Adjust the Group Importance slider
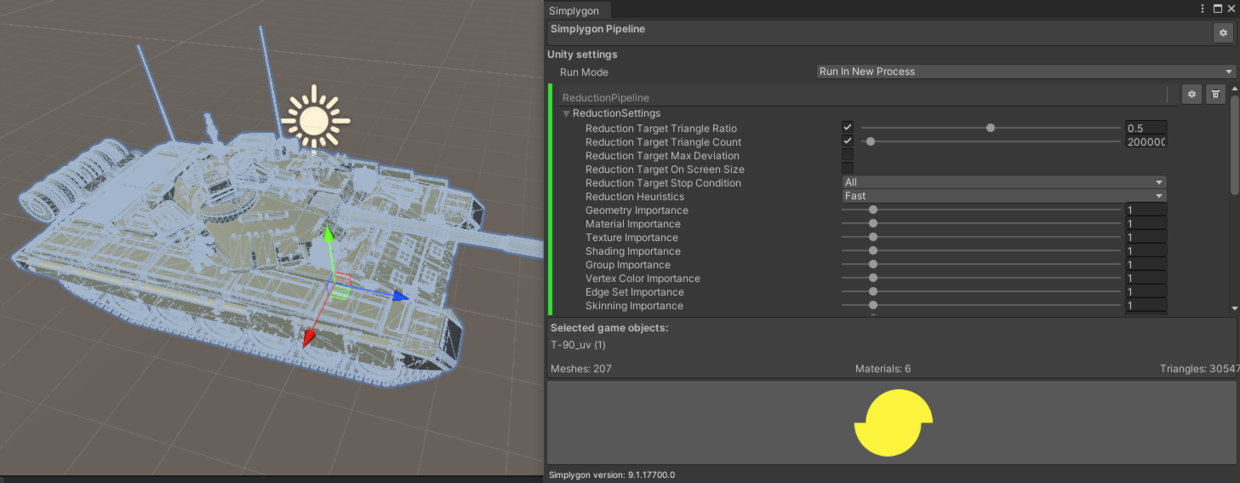Viewport: 1240px width, 483px height. [982, 265]
